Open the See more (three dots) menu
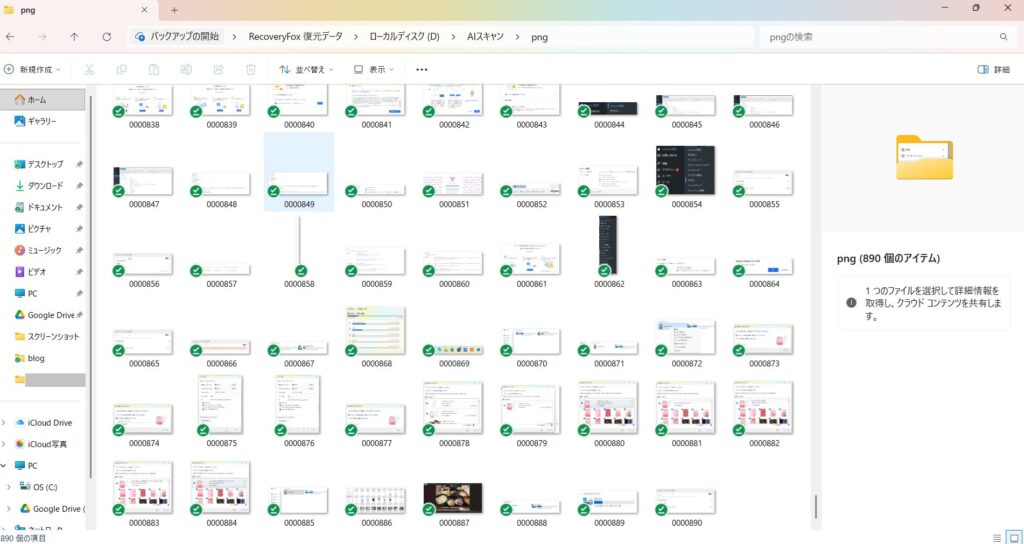The width and height of the screenshot is (1024, 544). tap(421, 70)
